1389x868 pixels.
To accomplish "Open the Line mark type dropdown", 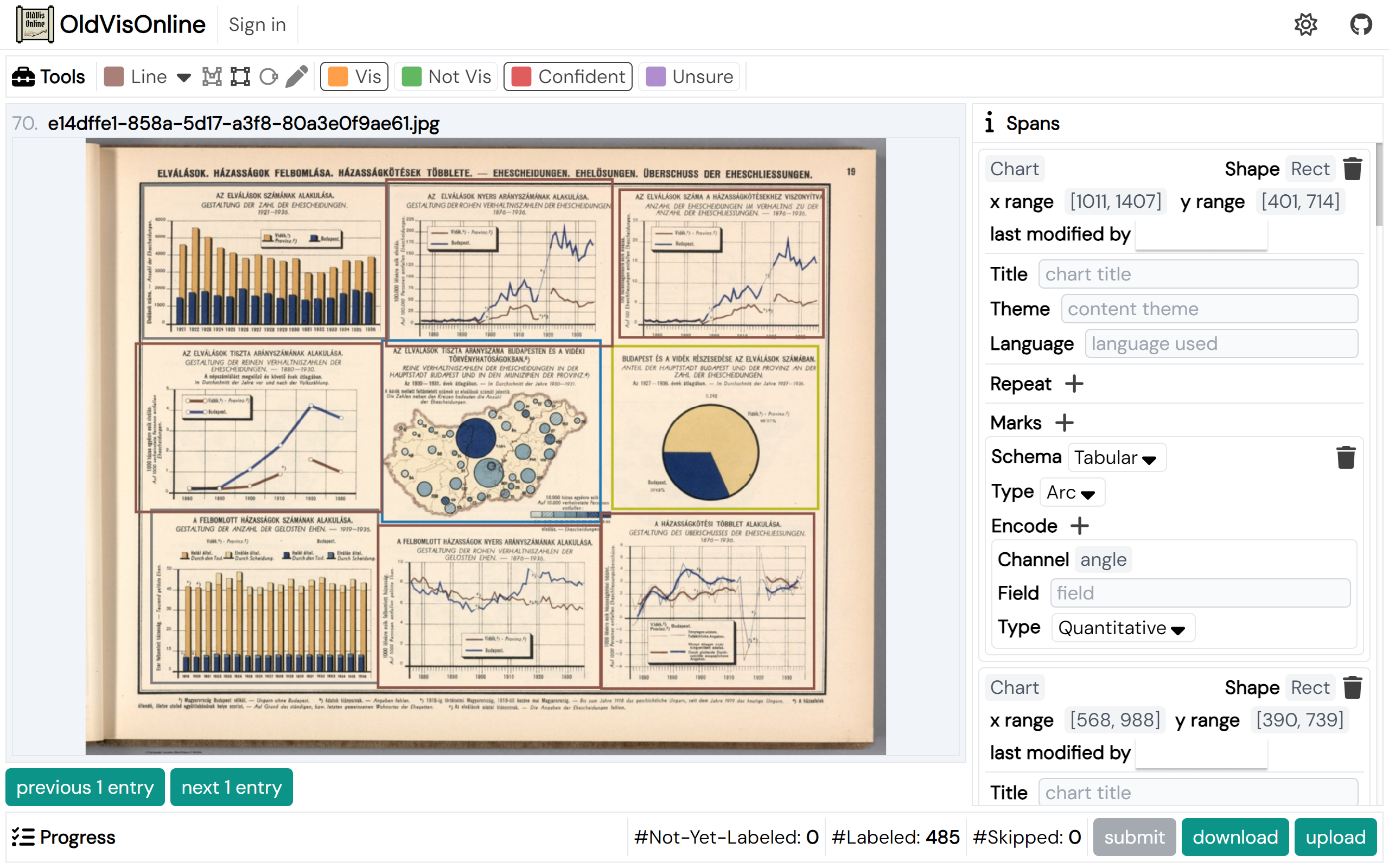I will [x=184, y=77].
